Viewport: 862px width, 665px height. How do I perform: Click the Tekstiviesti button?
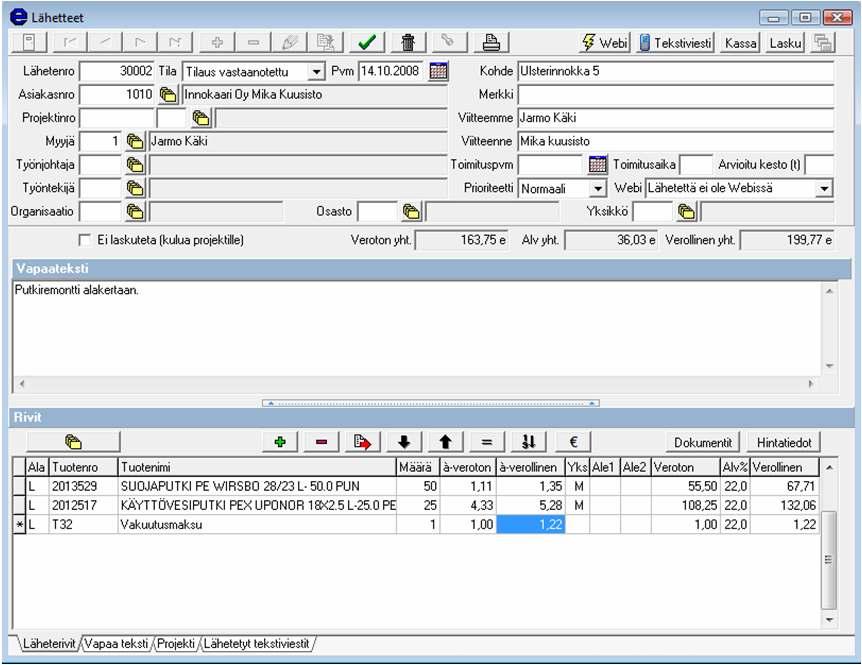point(675,43)
